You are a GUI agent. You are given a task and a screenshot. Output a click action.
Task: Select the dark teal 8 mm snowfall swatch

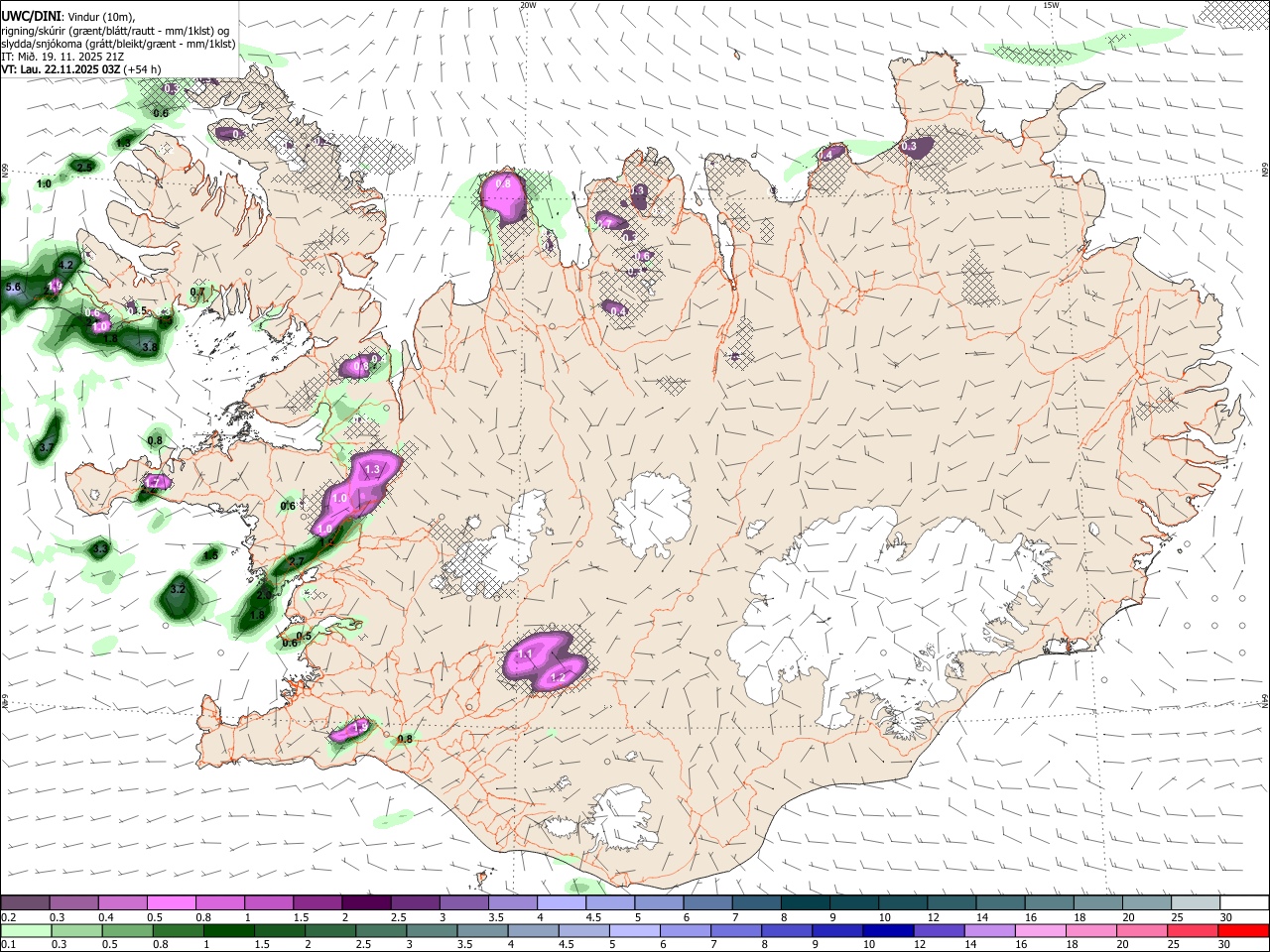806,903
